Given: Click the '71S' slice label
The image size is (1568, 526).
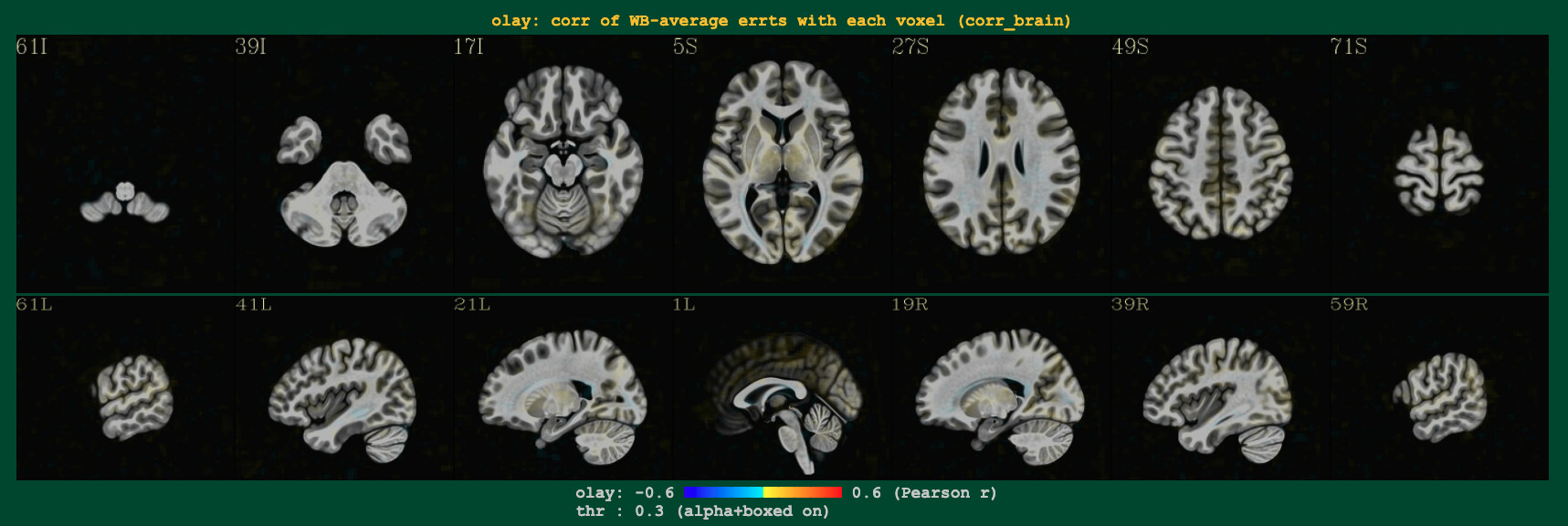Looking at the screenshot, I should click(x=1349, y=47).
